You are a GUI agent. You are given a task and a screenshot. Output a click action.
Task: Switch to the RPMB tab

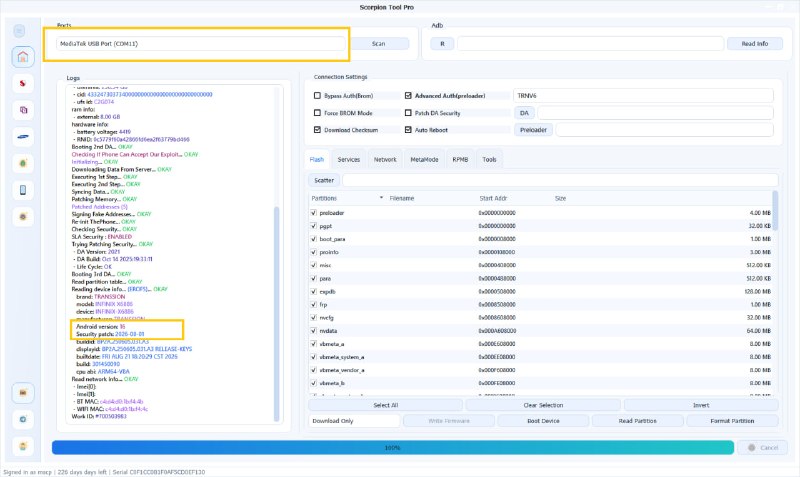click(460, 160)
